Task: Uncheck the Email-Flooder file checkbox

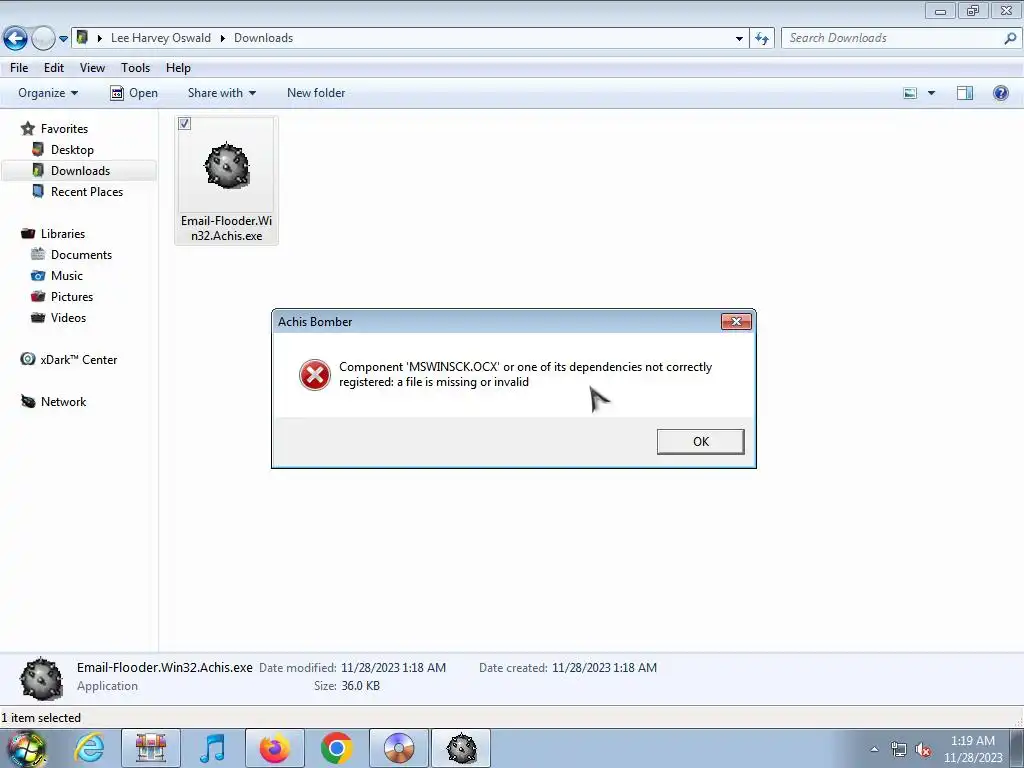Action: 185,123
